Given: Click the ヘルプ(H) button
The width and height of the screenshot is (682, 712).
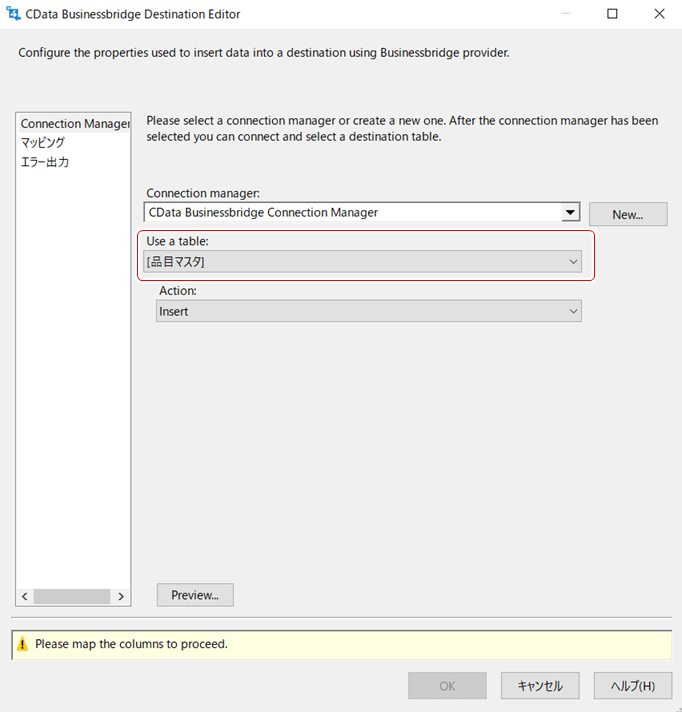Looking at the screenshot, I should tap(633, 686).
